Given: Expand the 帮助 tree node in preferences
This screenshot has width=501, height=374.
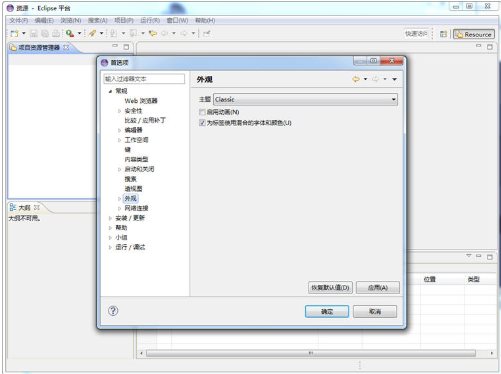Looking at the screenshot, I should pos(110,228).
